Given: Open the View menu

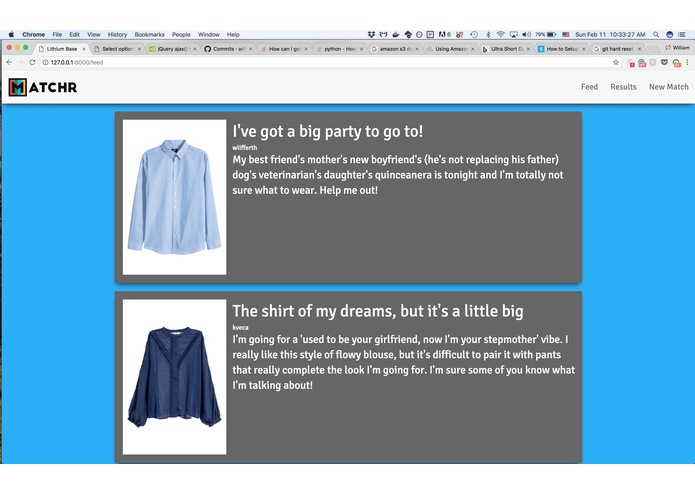Looking at the screenshot, I should (x=94, y=35).
